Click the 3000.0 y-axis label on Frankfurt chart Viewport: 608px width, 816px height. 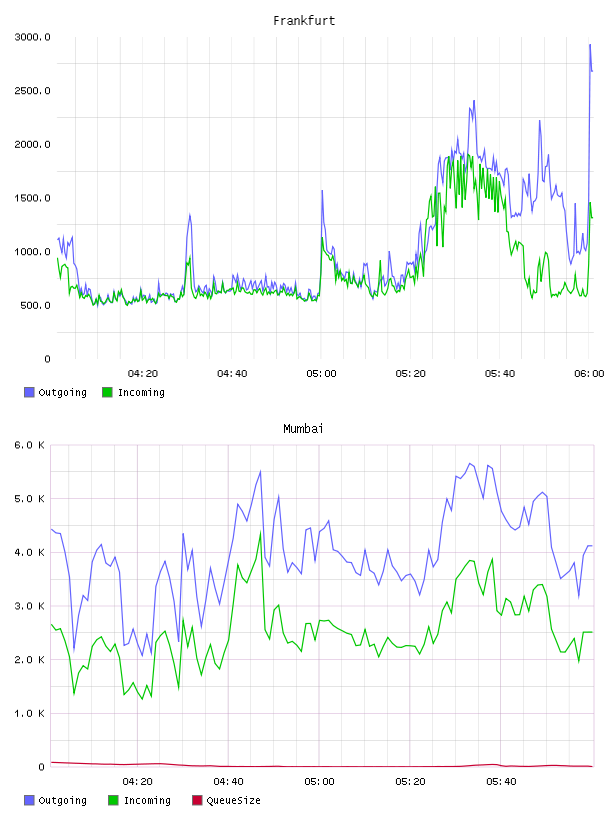[32, 37]
